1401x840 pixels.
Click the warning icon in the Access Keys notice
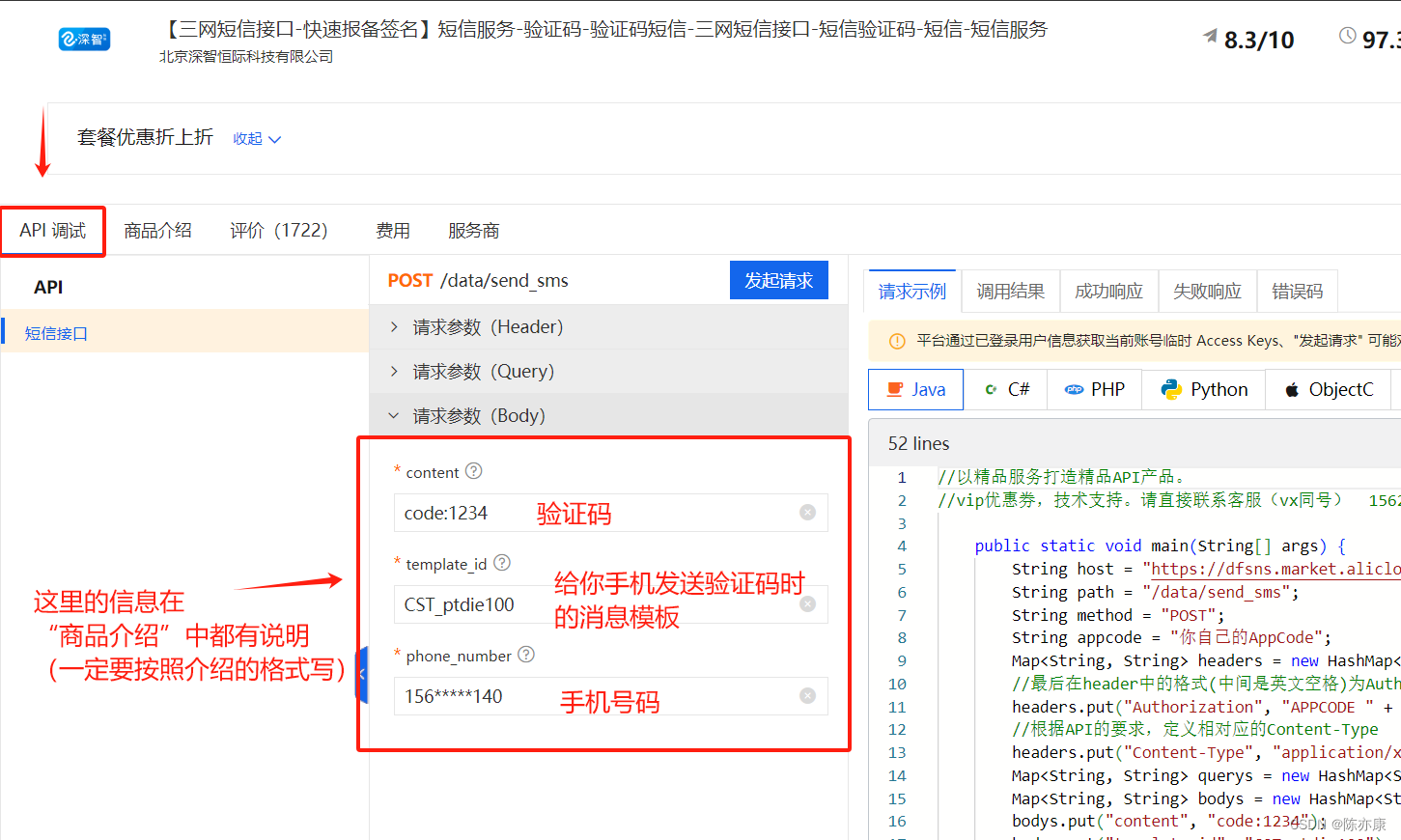(897, 341)
